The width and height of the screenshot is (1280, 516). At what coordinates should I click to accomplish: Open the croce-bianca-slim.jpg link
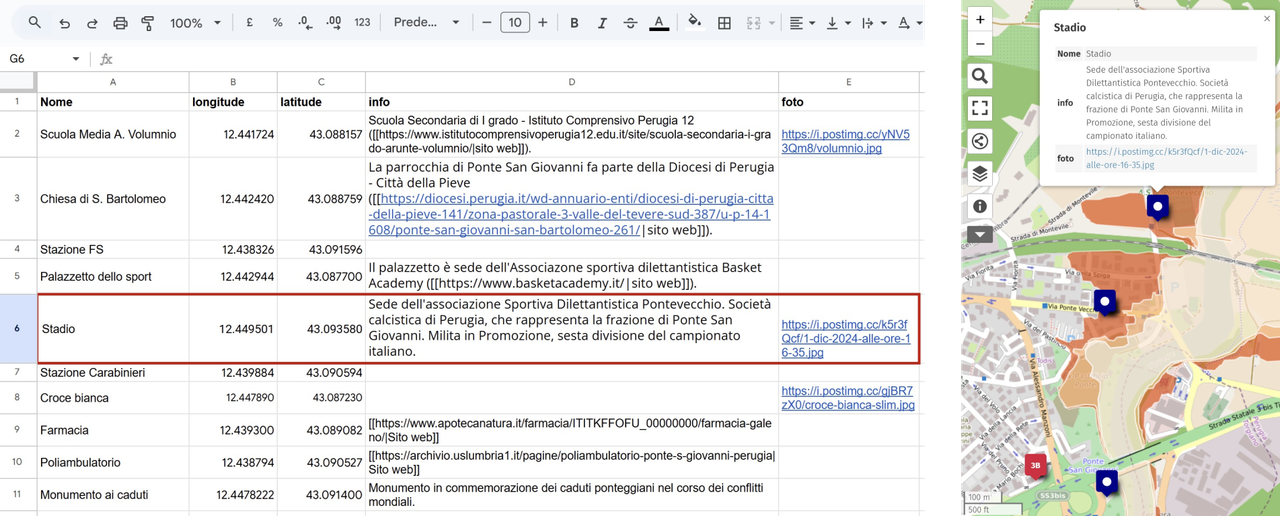click(x=848, y=398)
